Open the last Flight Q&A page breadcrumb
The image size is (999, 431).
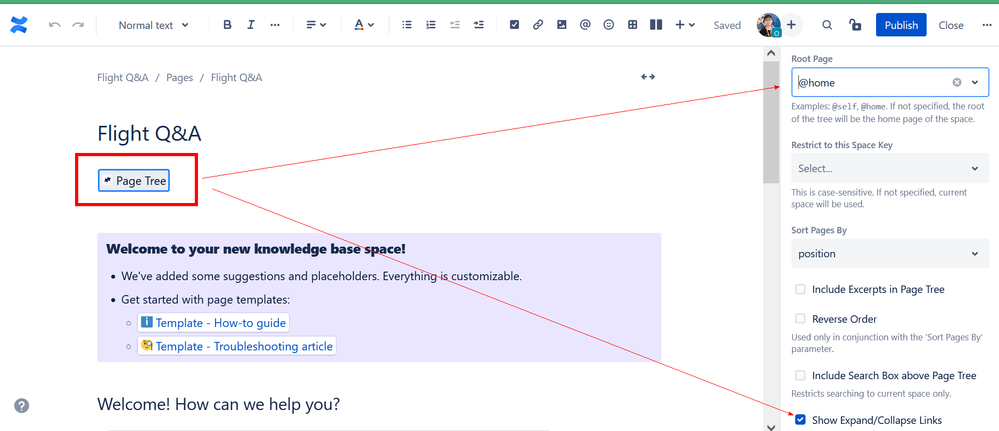point(236,78)
